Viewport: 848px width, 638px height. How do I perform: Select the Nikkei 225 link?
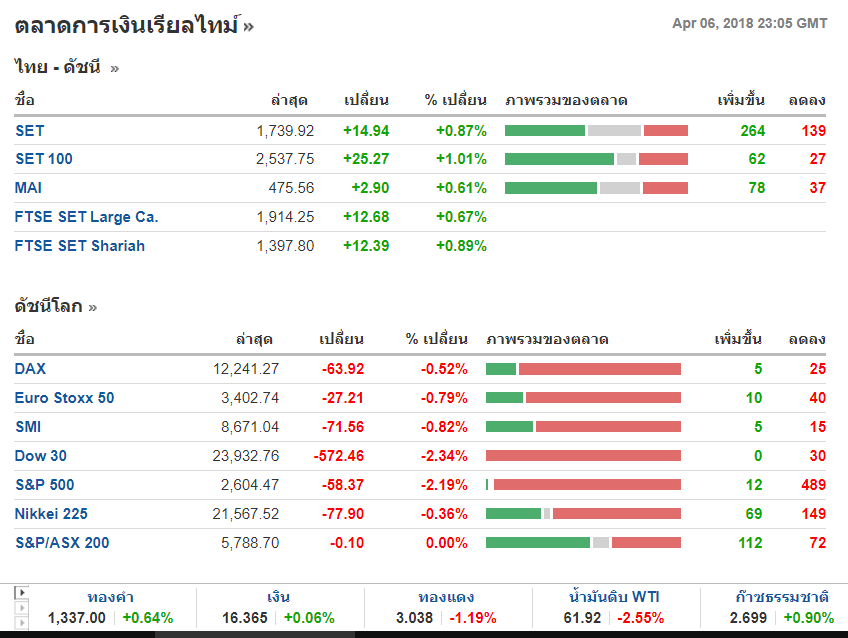tap(51, 514)
